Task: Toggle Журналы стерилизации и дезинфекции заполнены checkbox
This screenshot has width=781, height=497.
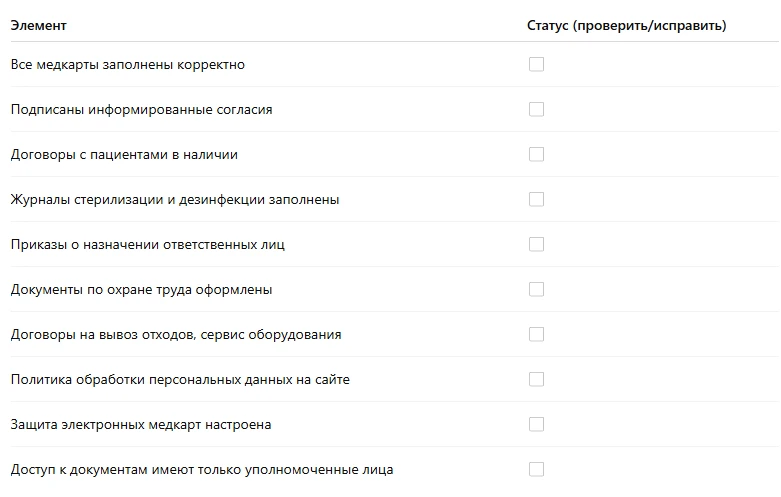Action: pyautogui.click(x=536, y=199)
